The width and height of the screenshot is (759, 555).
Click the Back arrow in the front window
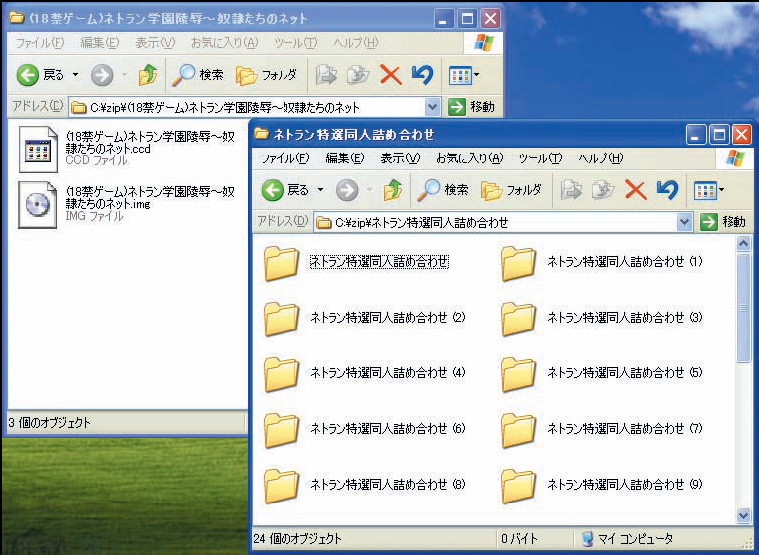[273, 190]
